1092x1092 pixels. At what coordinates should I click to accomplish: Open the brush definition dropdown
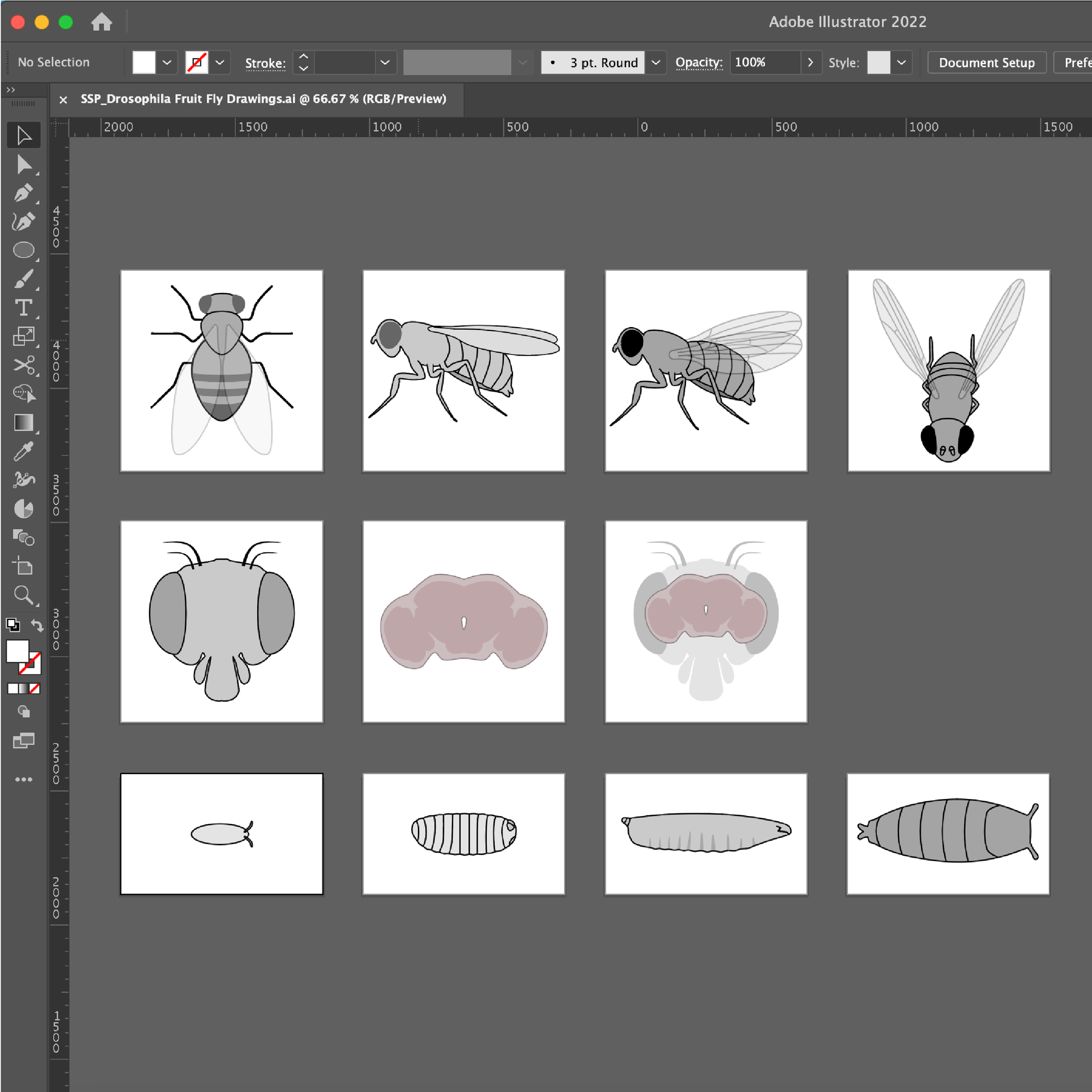656,63
